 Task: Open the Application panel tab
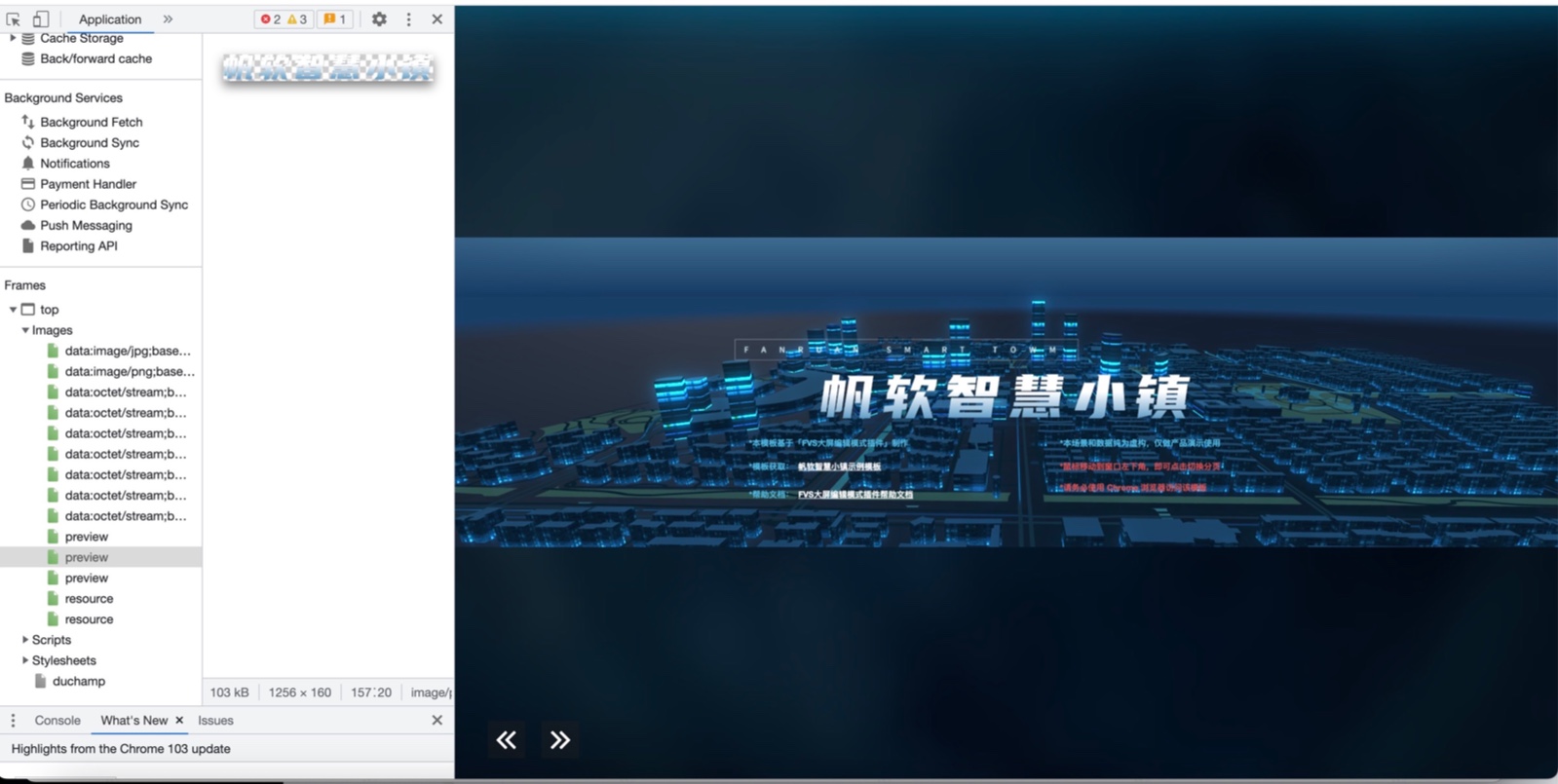[x=110, y=19]
